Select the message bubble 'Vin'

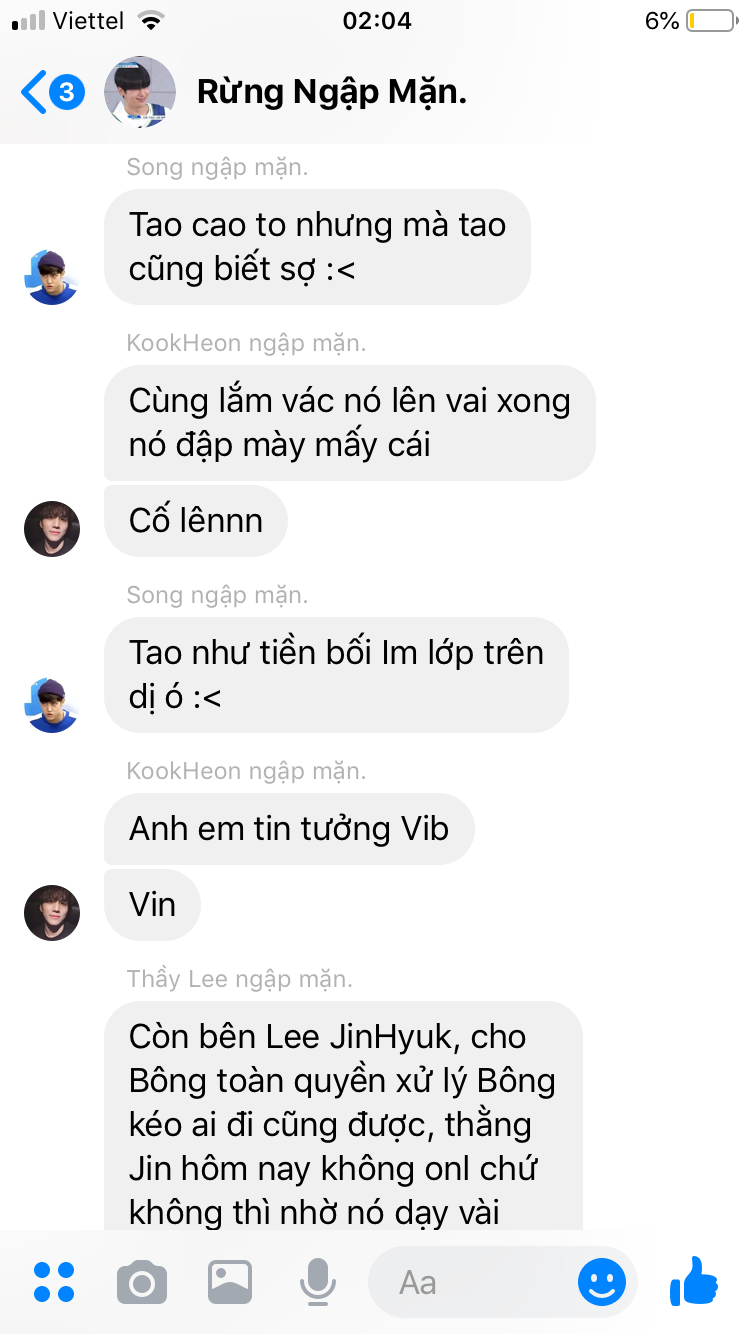point(153,905)
